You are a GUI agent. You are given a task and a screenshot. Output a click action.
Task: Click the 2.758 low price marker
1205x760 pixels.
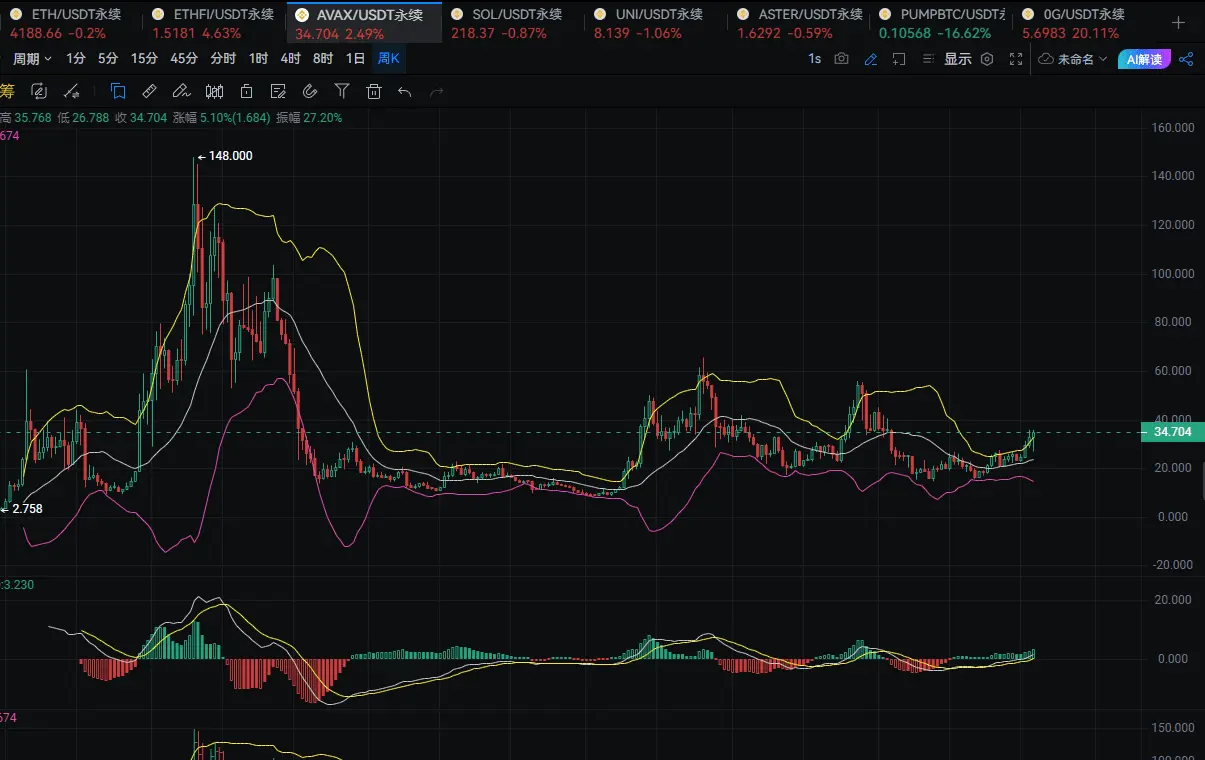pyautogui.click(x=20, y=509)
